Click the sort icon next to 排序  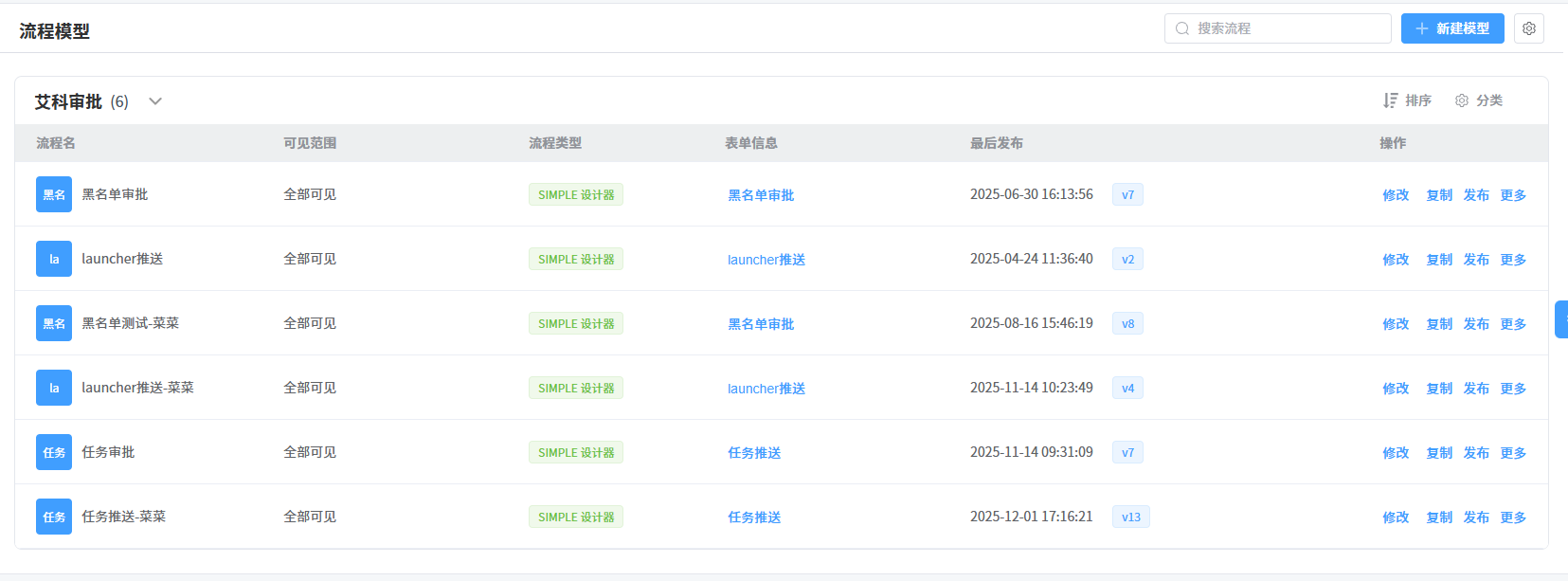tap(1390, 100)
